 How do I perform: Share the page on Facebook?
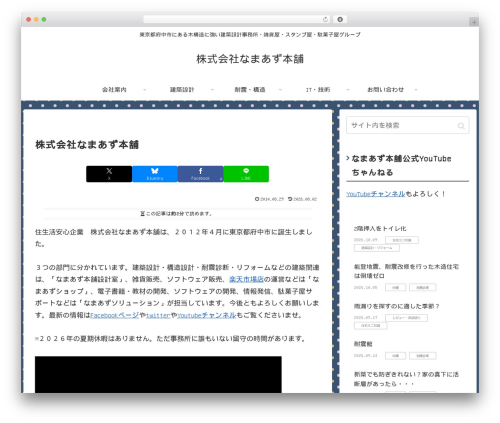tap(200, 174)
